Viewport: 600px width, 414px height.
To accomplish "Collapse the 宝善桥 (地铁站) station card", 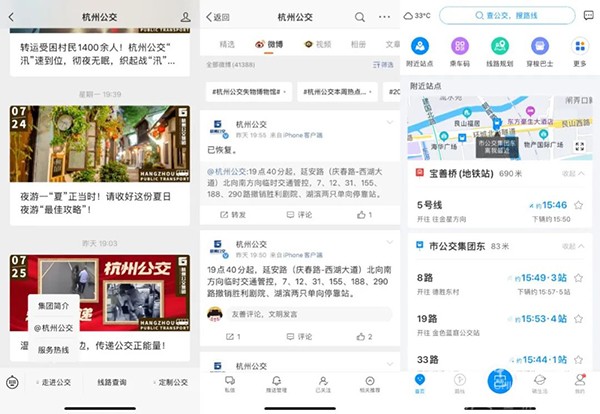I will 573,174.
